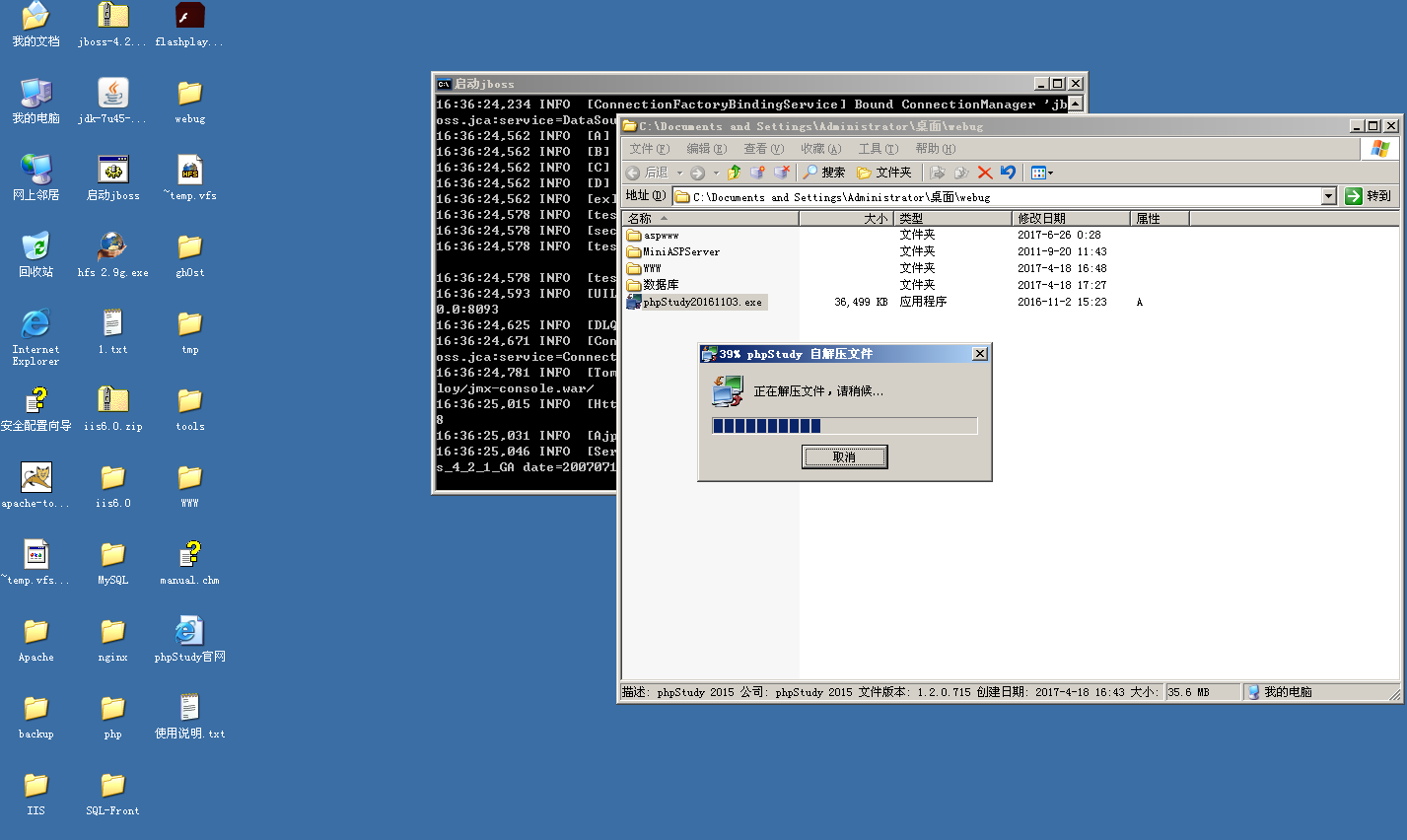Click jboss console scrollbar up arrow
Viewport: 1407px width, 840px height.
[x=1075, y=104]
